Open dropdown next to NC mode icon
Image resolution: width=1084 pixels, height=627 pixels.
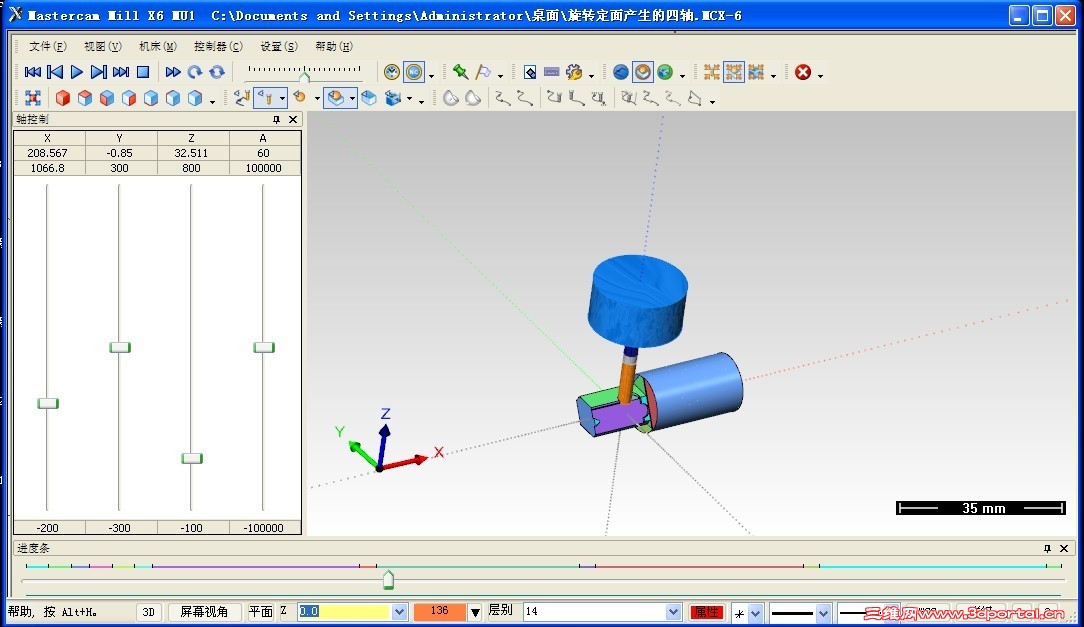431,74
